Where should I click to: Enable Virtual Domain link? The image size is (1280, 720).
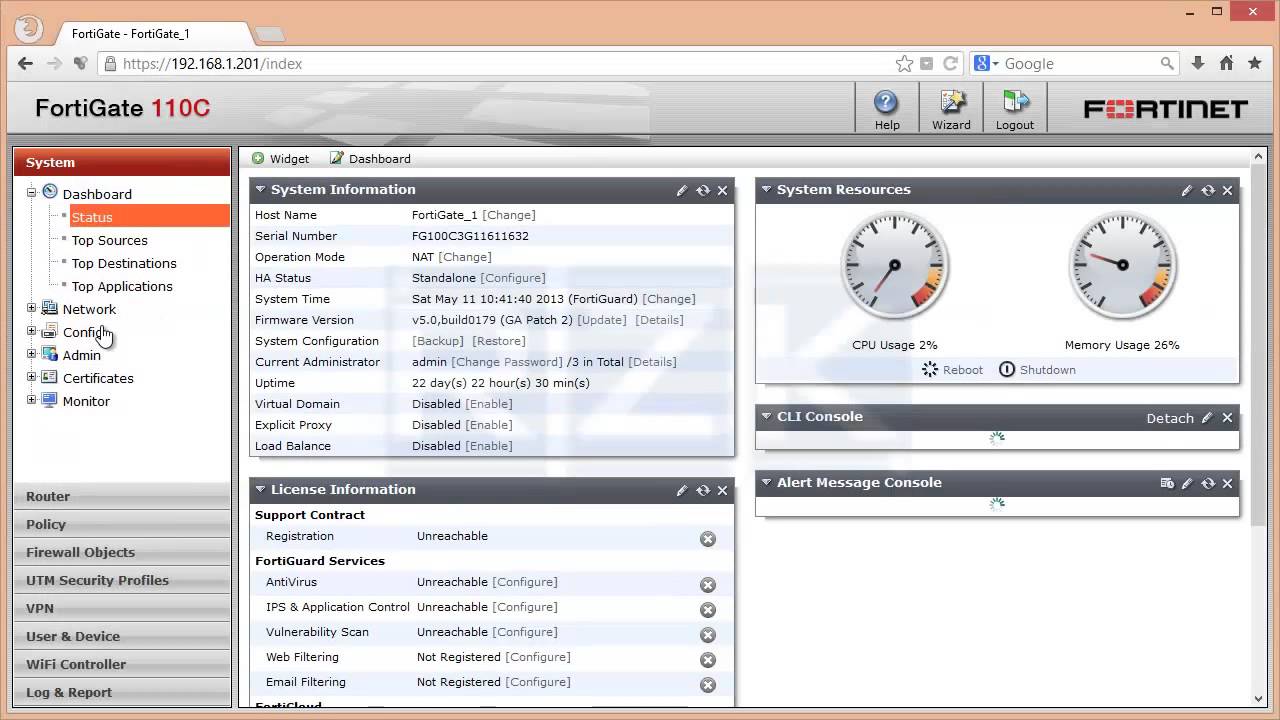pyautogui.click(x=489, y=404)
